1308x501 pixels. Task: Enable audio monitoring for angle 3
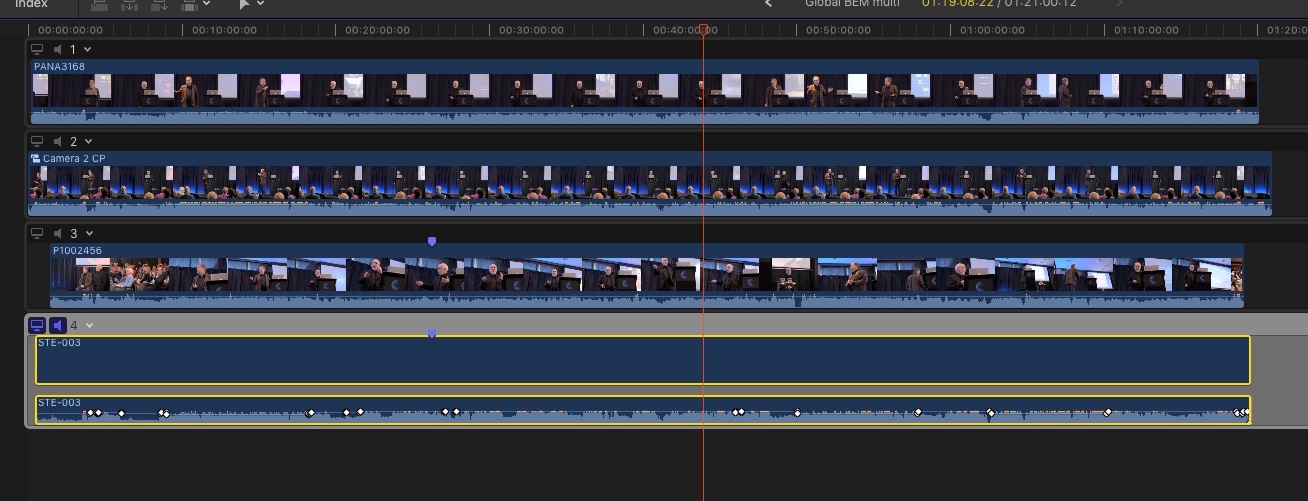pos(58,234)
